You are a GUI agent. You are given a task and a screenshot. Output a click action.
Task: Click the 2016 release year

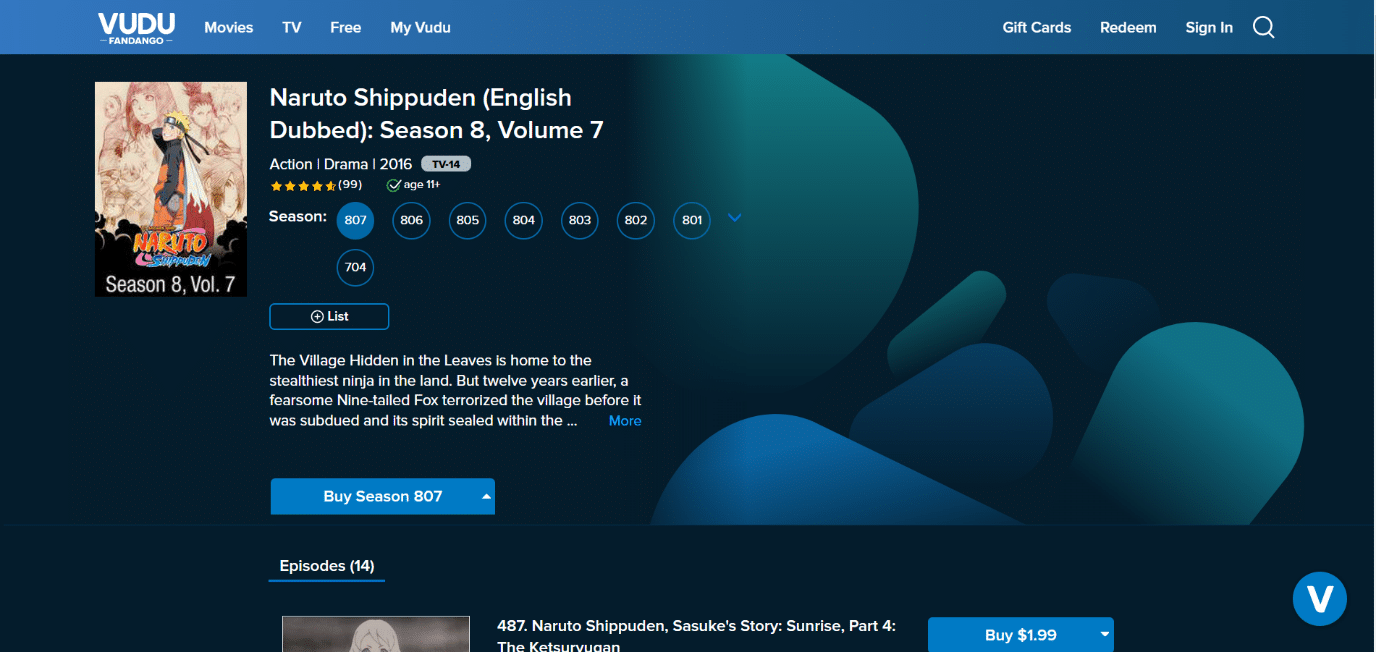pos(396,164)
